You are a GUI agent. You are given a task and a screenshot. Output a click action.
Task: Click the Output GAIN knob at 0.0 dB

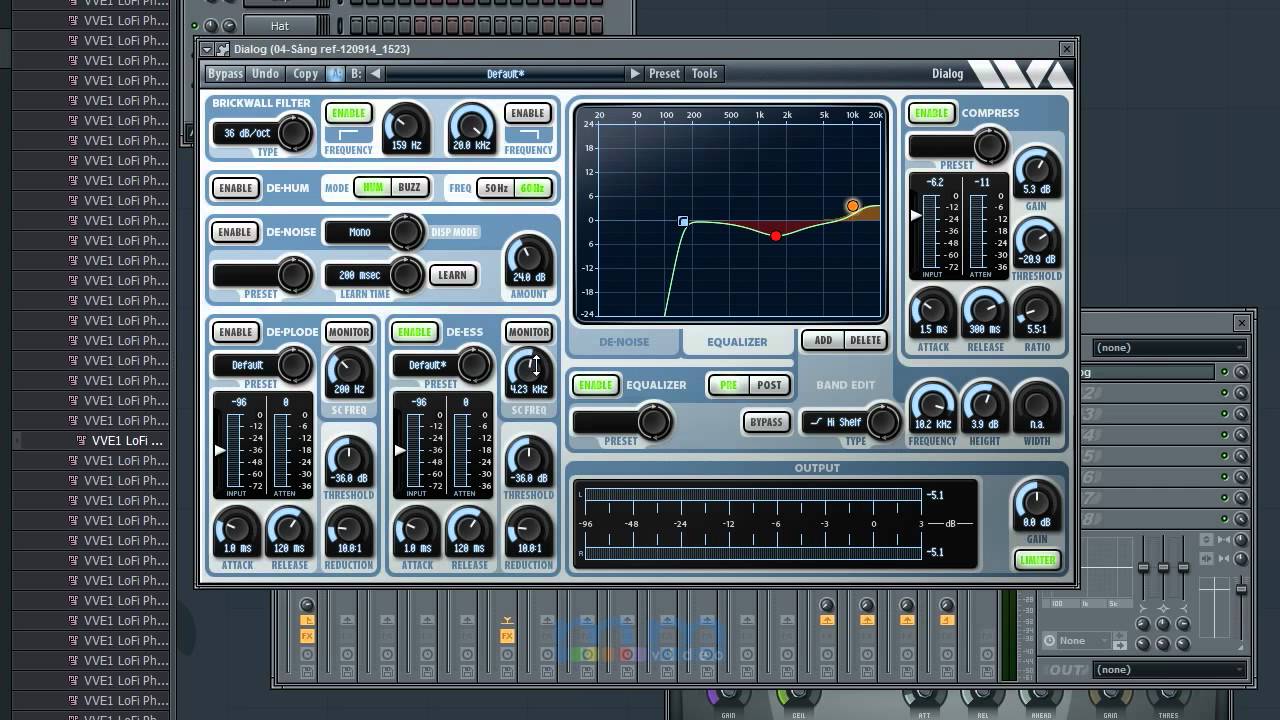coord(1036,506)
